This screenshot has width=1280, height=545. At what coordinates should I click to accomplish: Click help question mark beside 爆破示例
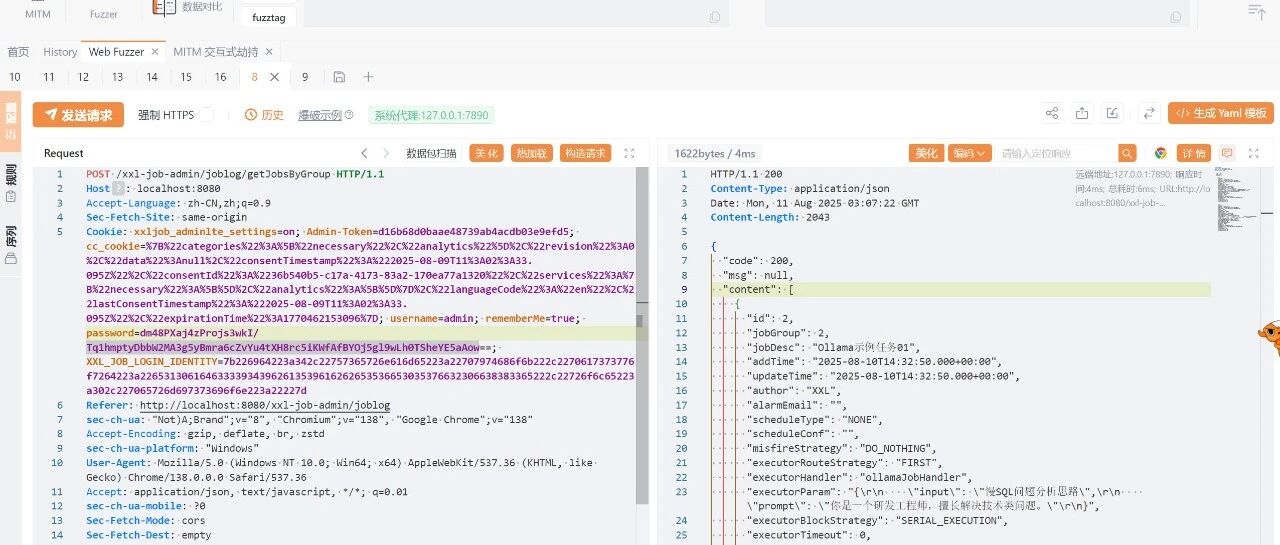point(349,115)
